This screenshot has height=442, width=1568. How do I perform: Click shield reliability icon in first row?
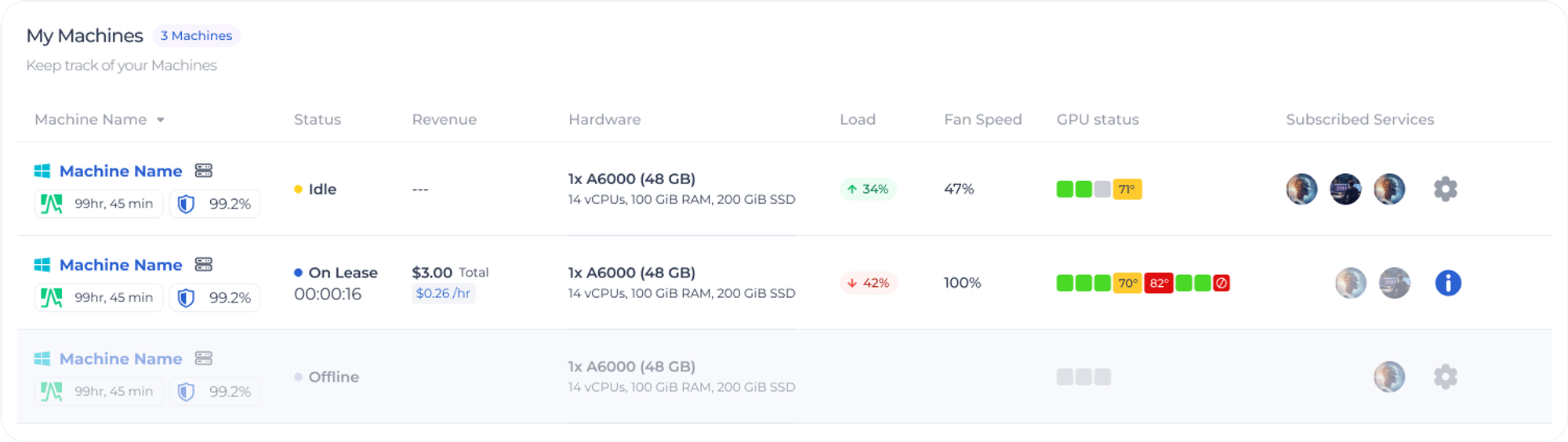pyautogui.click(x=186, y=205)
